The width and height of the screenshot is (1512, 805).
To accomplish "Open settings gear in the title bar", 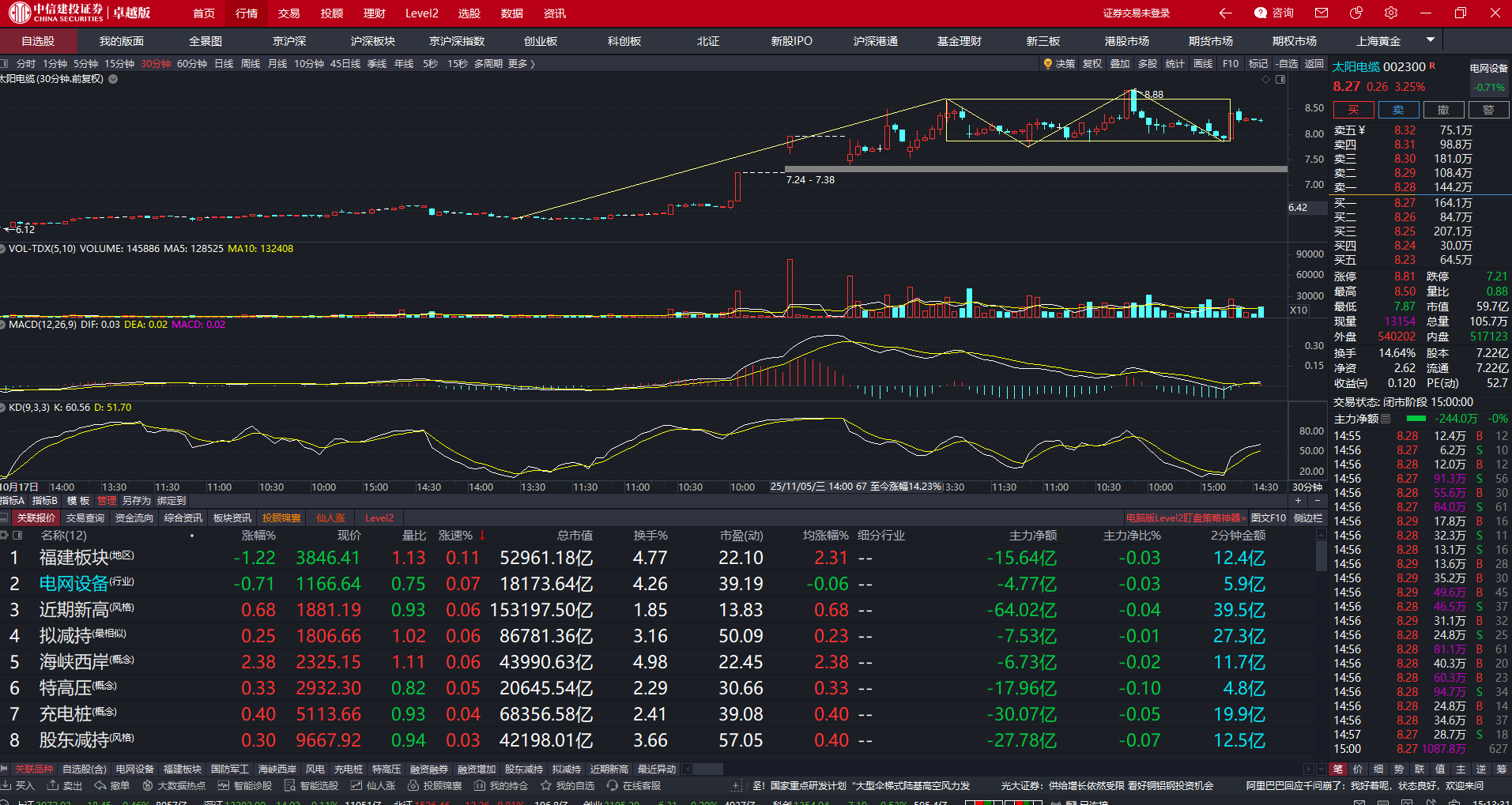I will point(1391,13).
